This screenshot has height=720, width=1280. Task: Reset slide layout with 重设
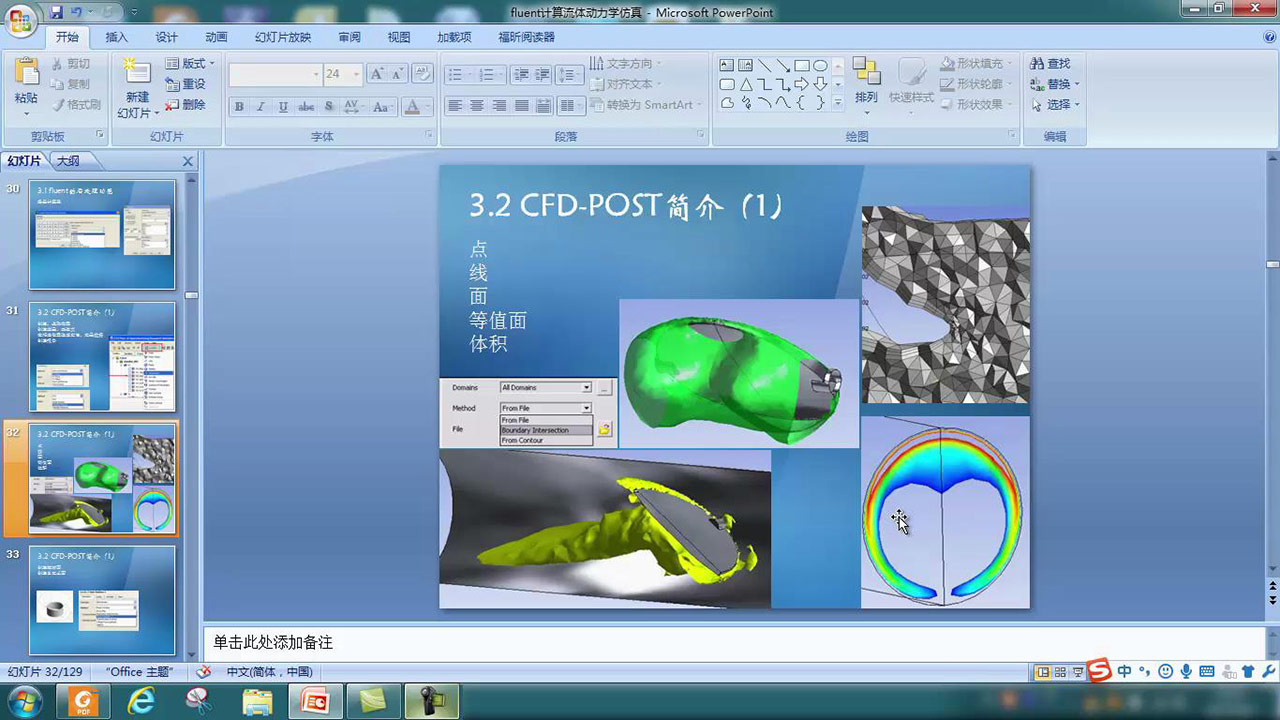(x=186, y=84)
